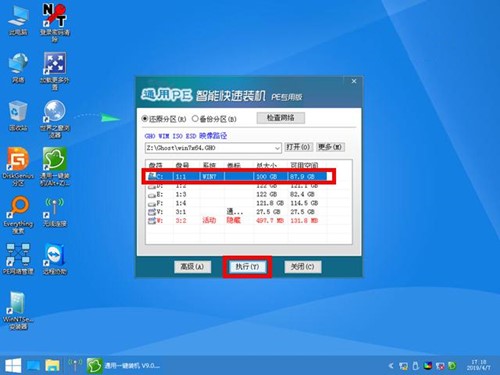
Task: Click the 114.5 GB free space cell
Action: (x=304, y=203)
